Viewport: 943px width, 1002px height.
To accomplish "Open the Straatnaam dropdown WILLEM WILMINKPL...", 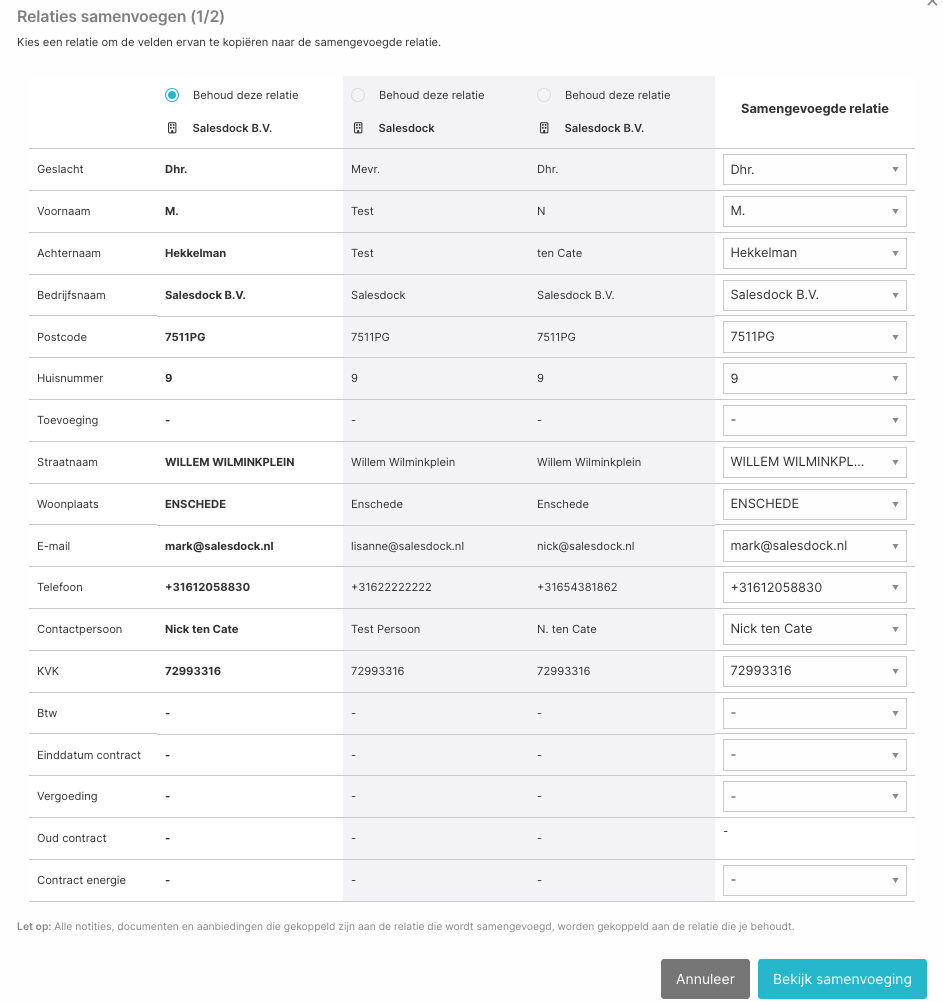I will point(815,462).
